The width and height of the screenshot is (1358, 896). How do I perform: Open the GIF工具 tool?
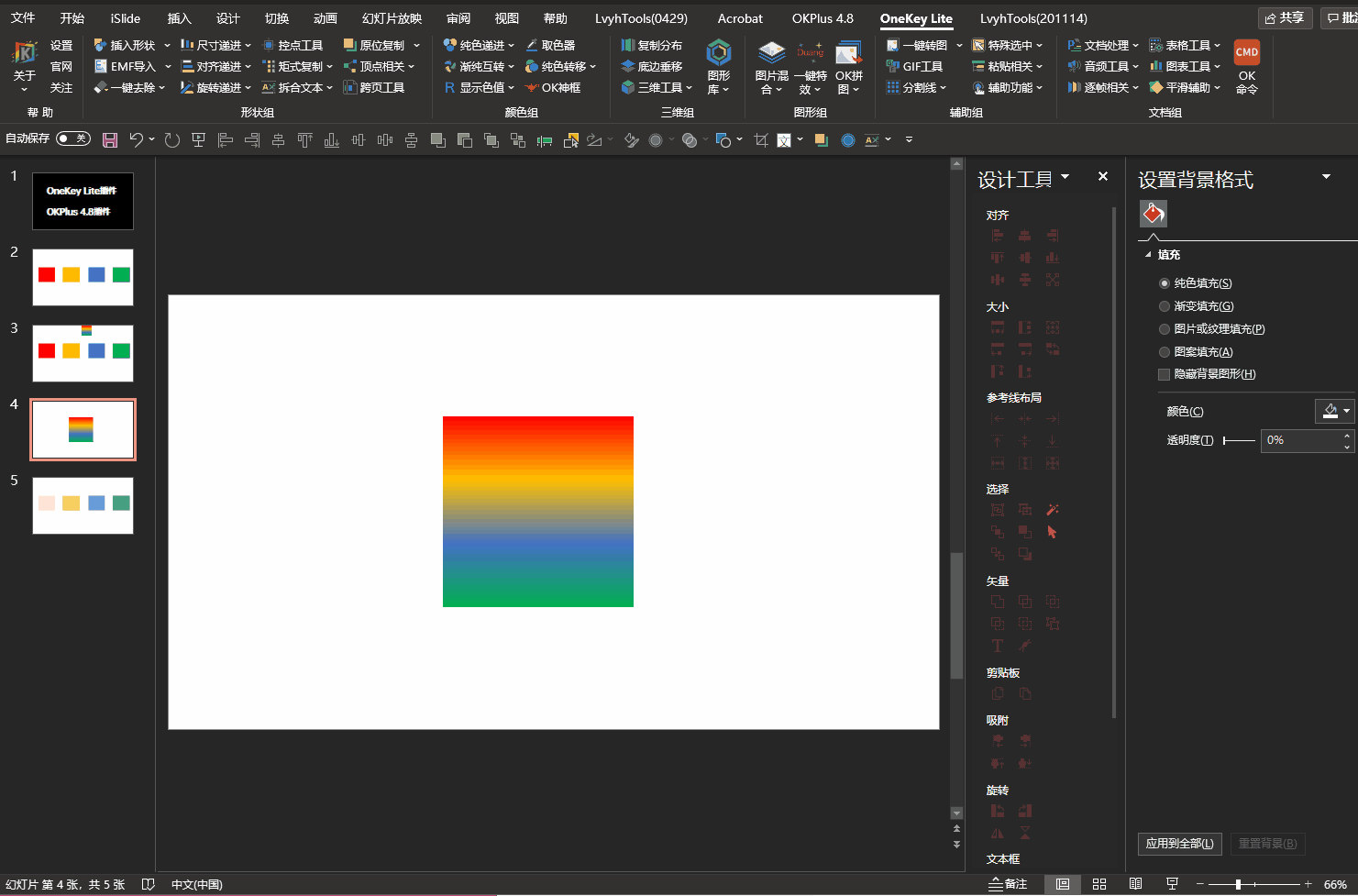(914, 66)
